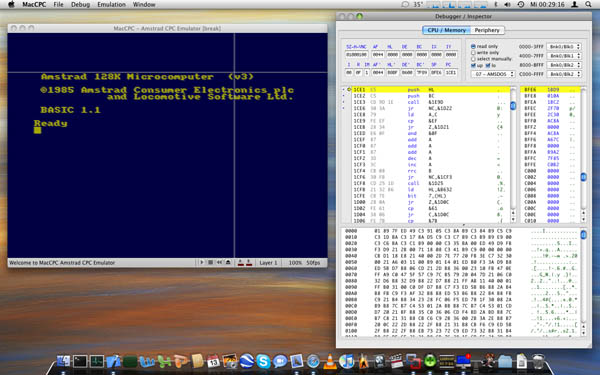The image size is (600, 375).
Task: Click drive B indicator in the emulator status bar
Action: pos(249,262)
